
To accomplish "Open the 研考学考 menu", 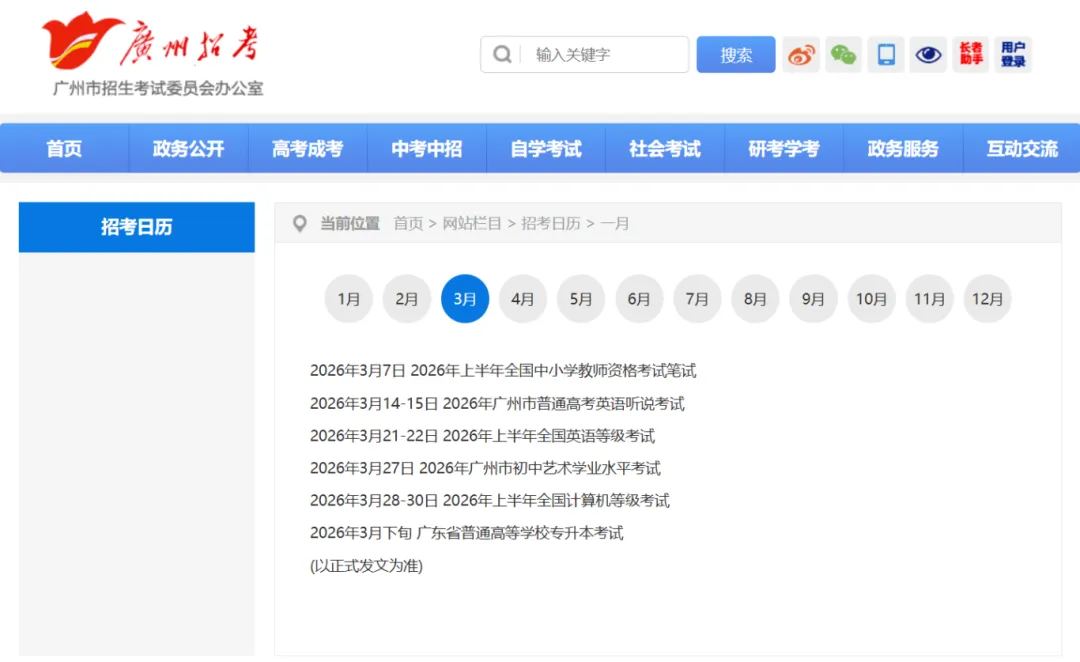I will coord(784,148).
